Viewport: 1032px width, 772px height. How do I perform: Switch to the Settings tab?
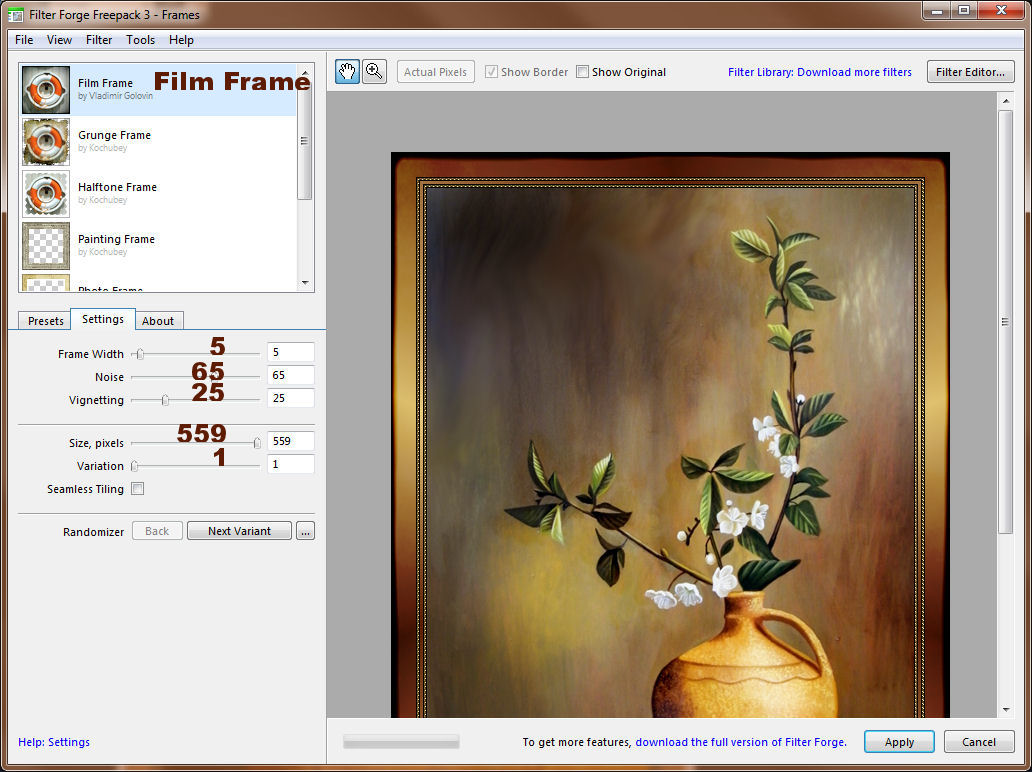[x=103, y=319]
